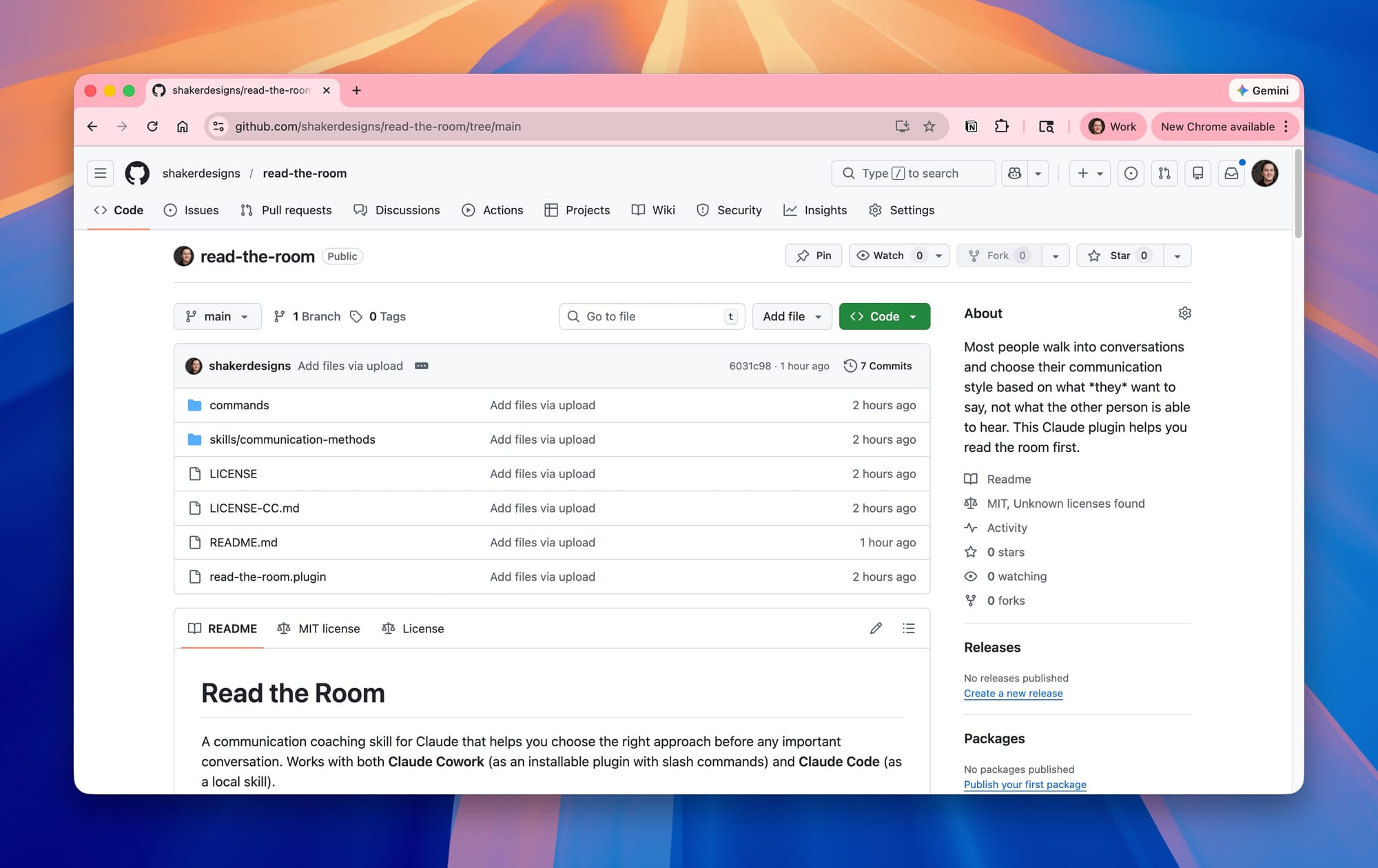Open the hamburger navigation menu
1378x868 pixels.
click(101, 174)
